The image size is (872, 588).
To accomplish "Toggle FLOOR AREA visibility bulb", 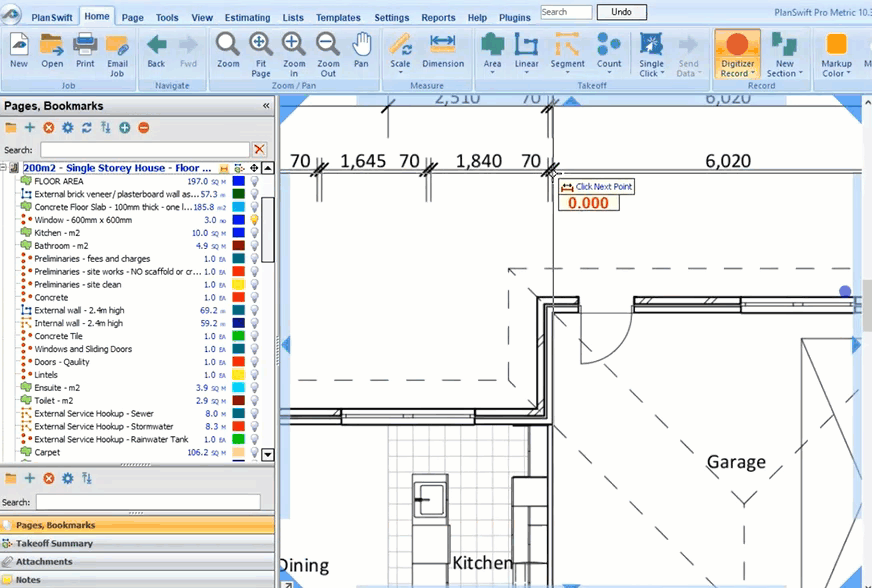I will (x=254, y=181).
